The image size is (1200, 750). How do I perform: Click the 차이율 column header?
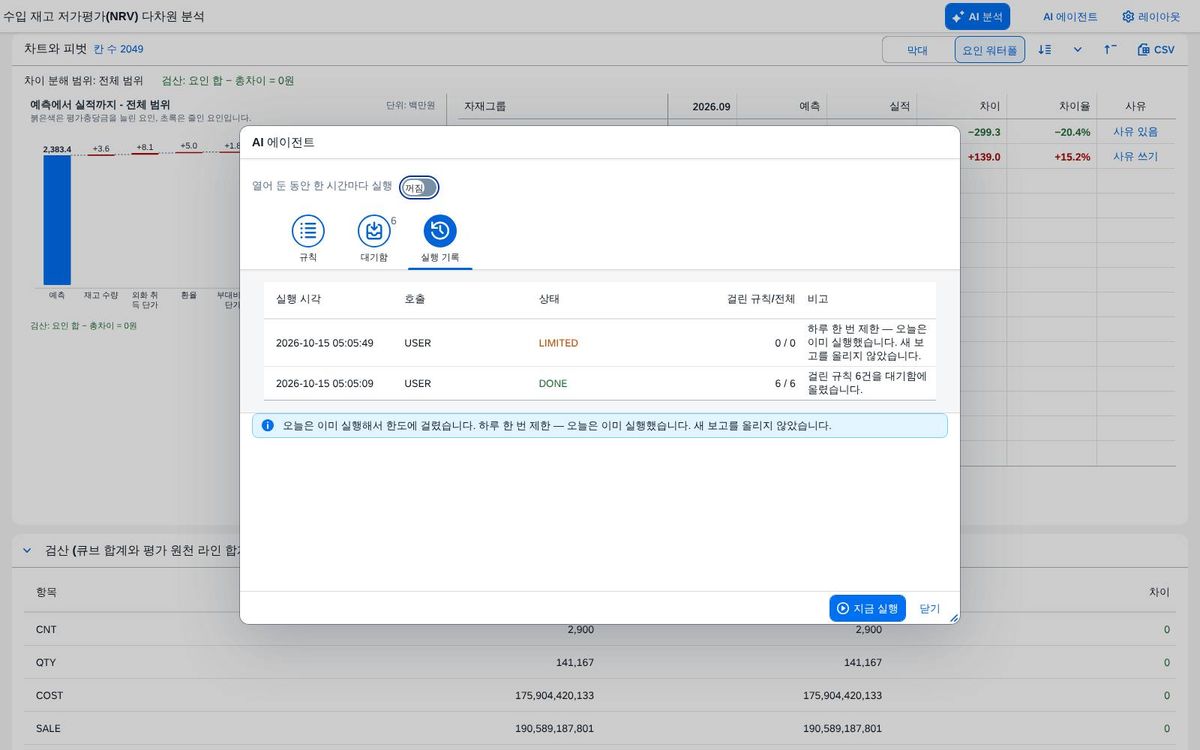1075,106
